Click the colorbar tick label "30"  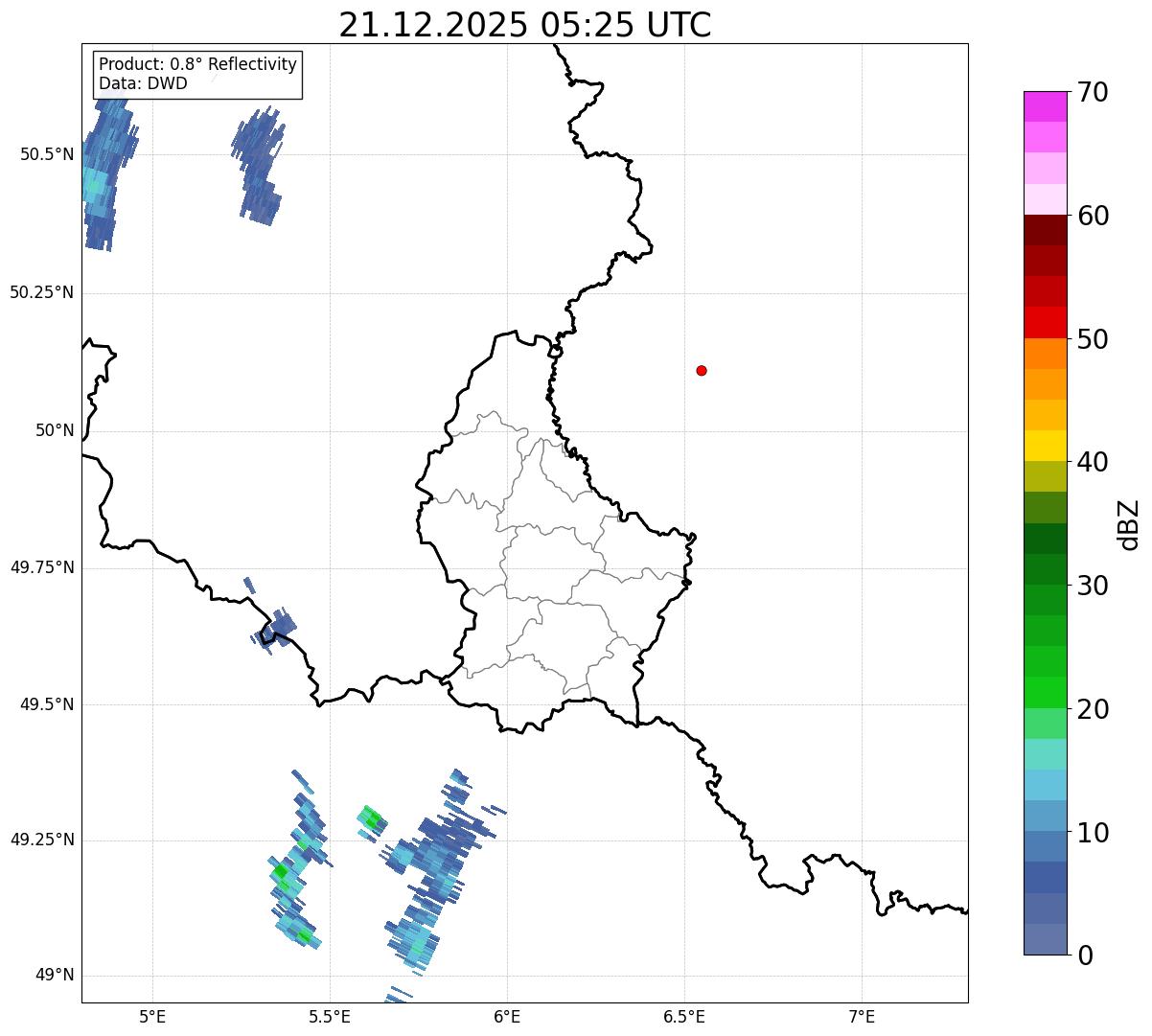(x=1093, y=586)
